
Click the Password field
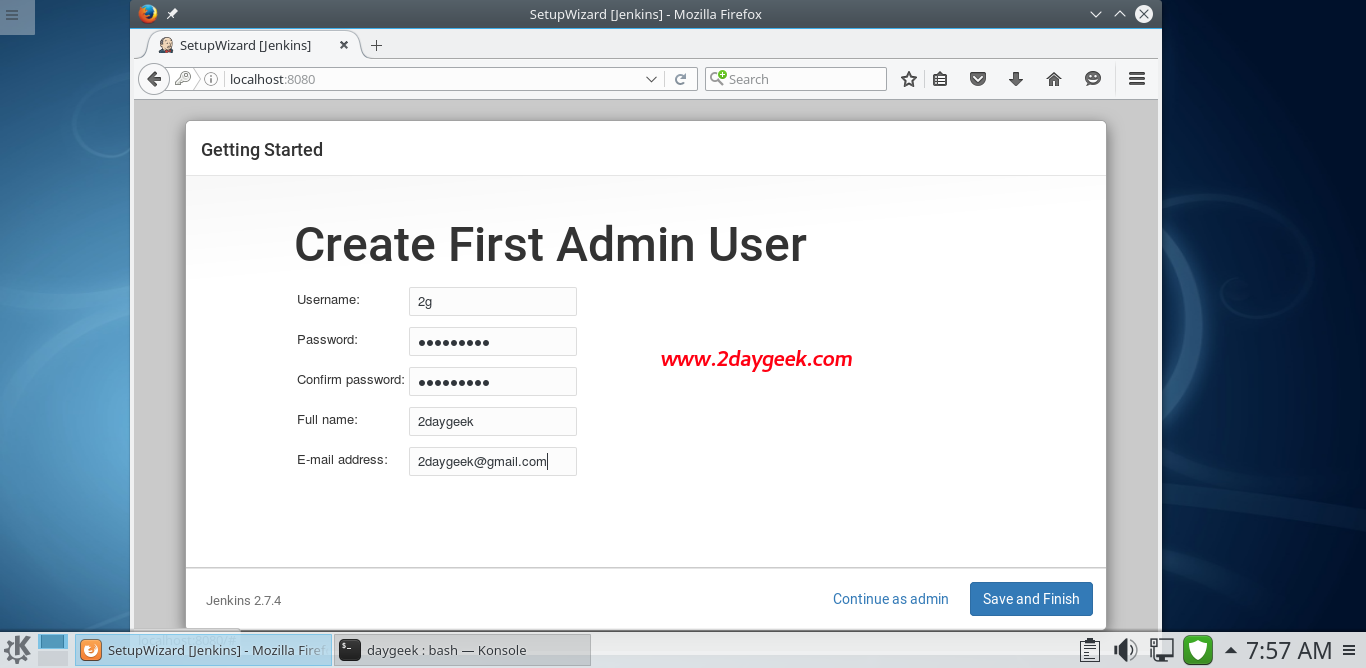493,341
